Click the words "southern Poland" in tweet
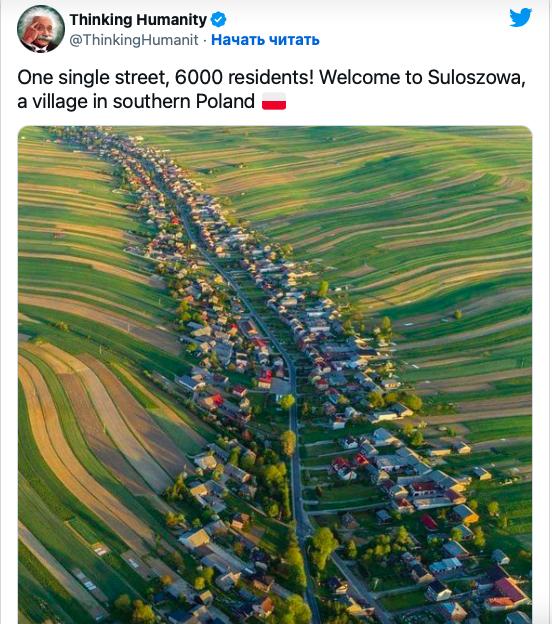The width and height of the screenshot is (552, 624). click(184, 101)
